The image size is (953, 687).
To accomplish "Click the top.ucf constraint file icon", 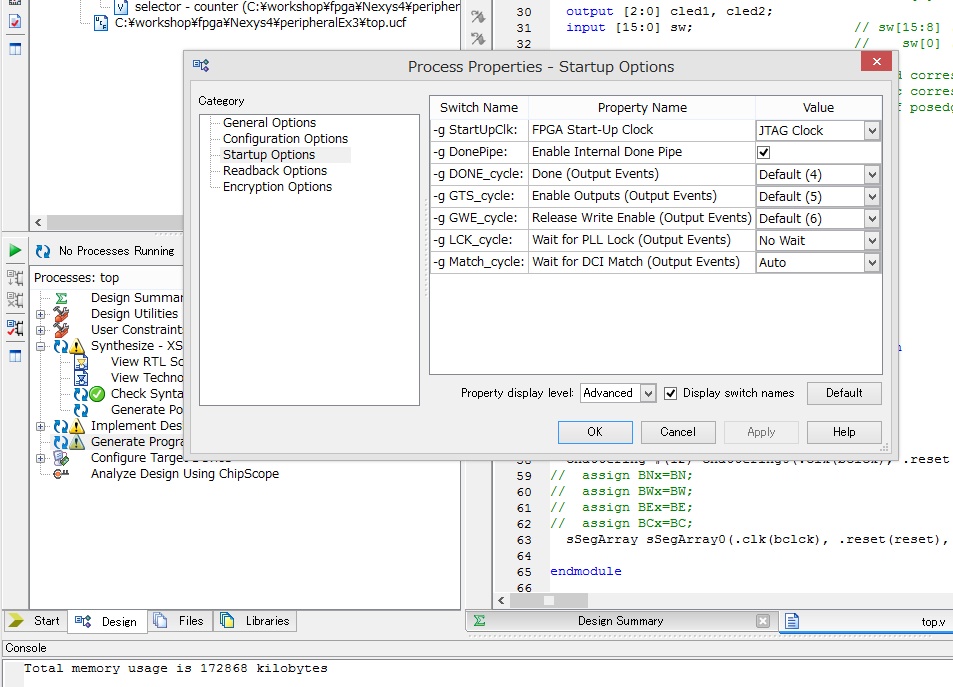I will tap(100, 22).
